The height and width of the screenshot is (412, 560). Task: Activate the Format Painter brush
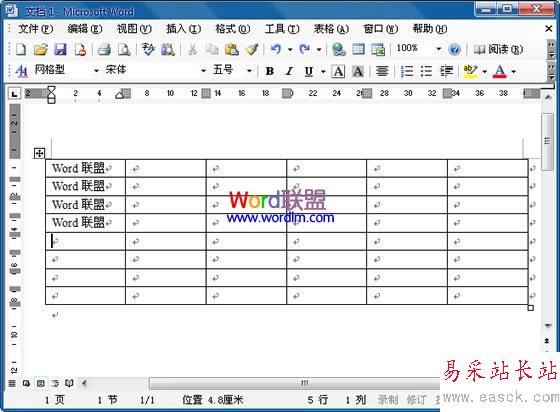(251, 49)
